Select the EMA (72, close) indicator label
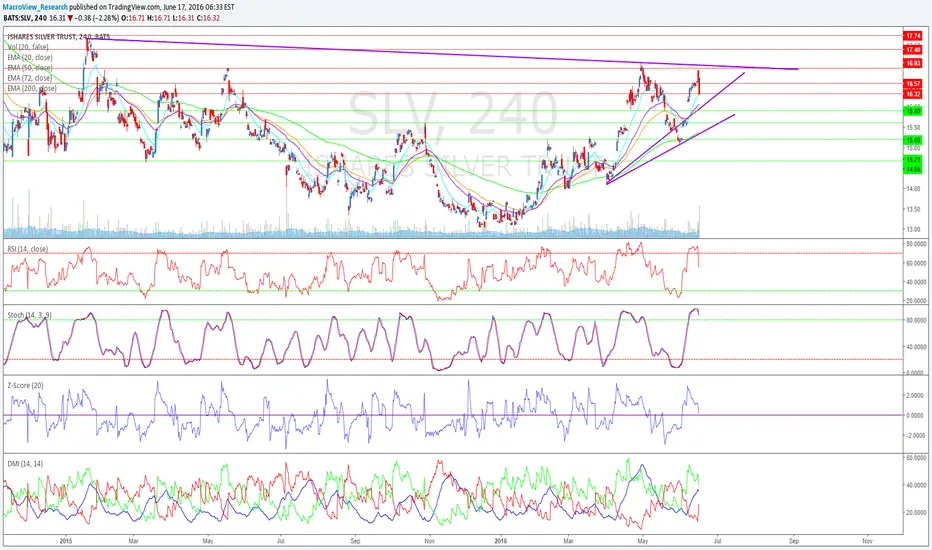This screenshot has width=932, height=550. [30, 78]
